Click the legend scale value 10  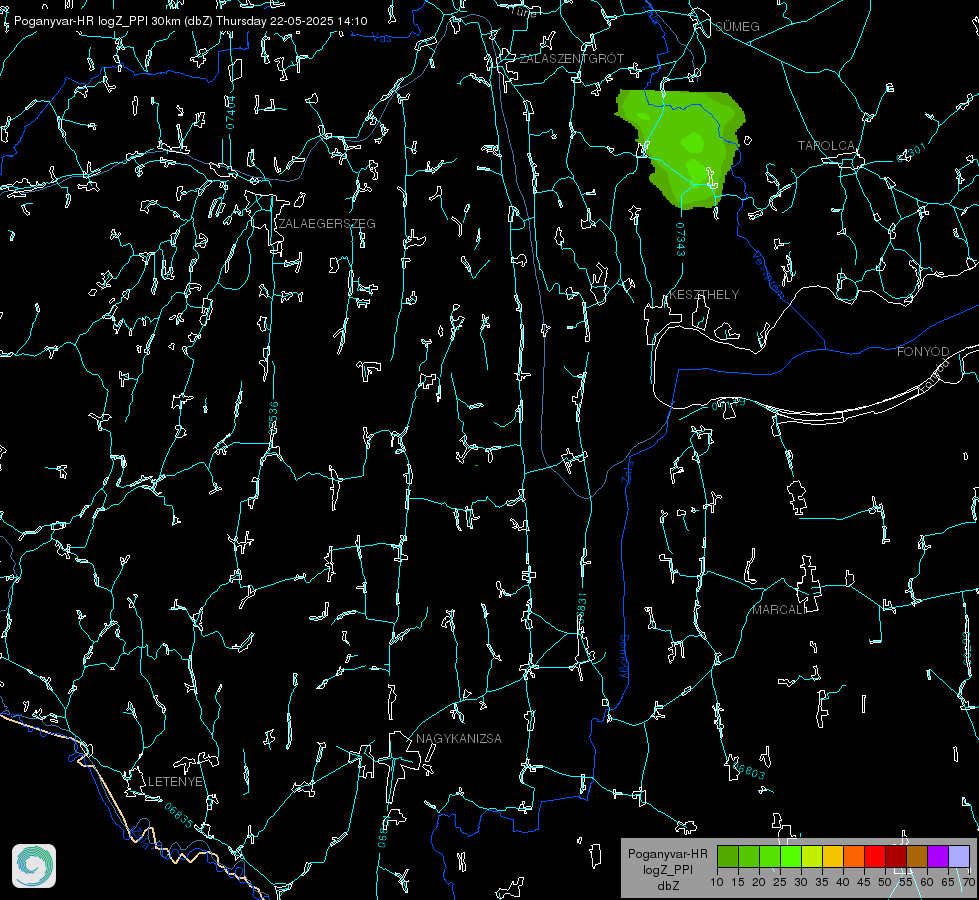click(717, 882)
